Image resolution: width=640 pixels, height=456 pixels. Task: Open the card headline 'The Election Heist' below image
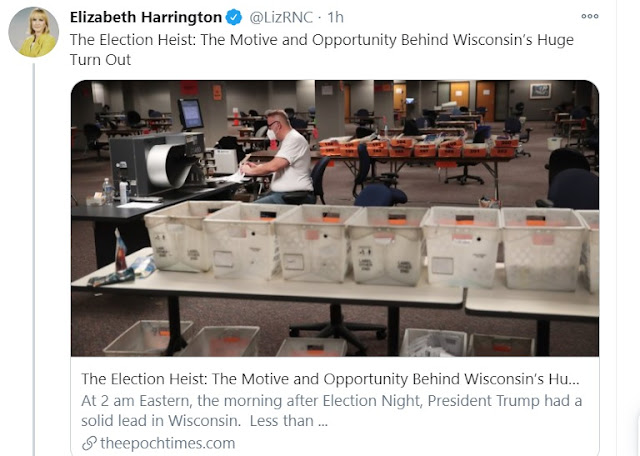330,379
